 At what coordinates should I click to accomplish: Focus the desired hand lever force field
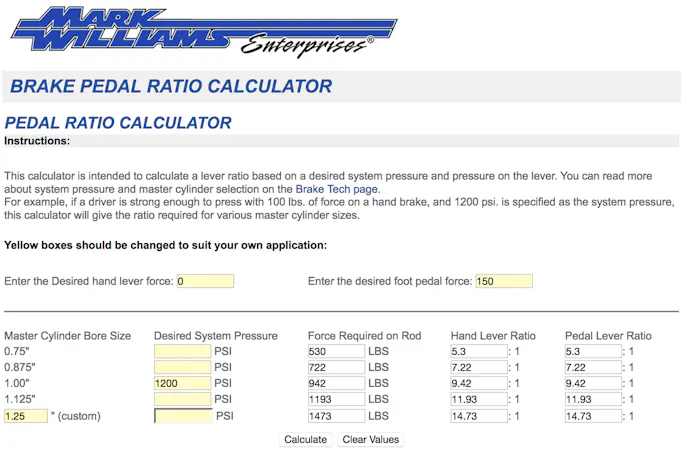(205, 281)
